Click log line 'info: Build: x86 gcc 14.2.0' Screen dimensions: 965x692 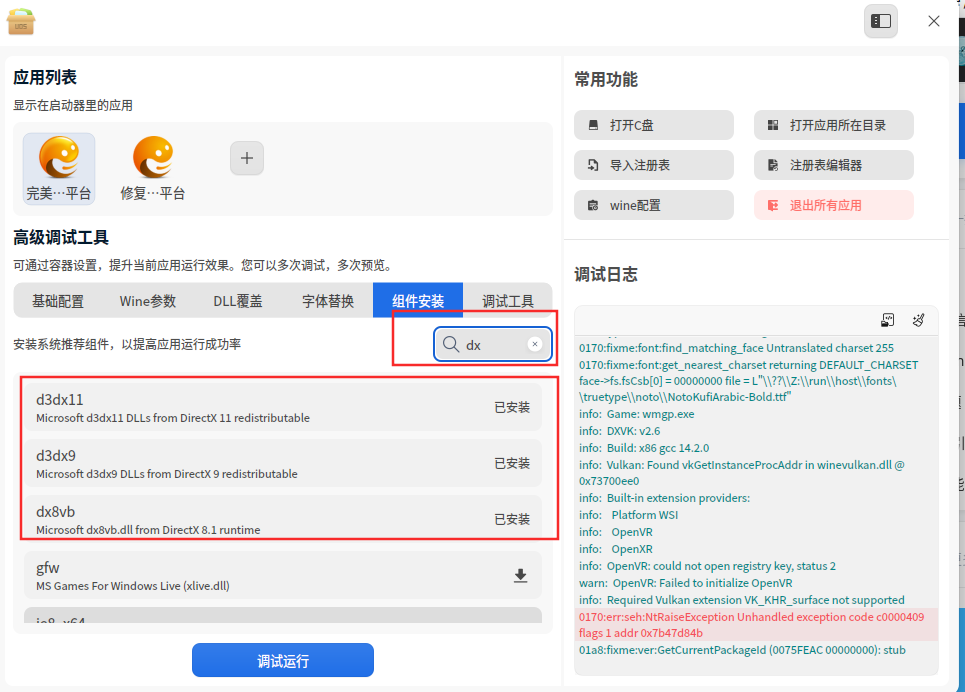(x=644, y=448)
